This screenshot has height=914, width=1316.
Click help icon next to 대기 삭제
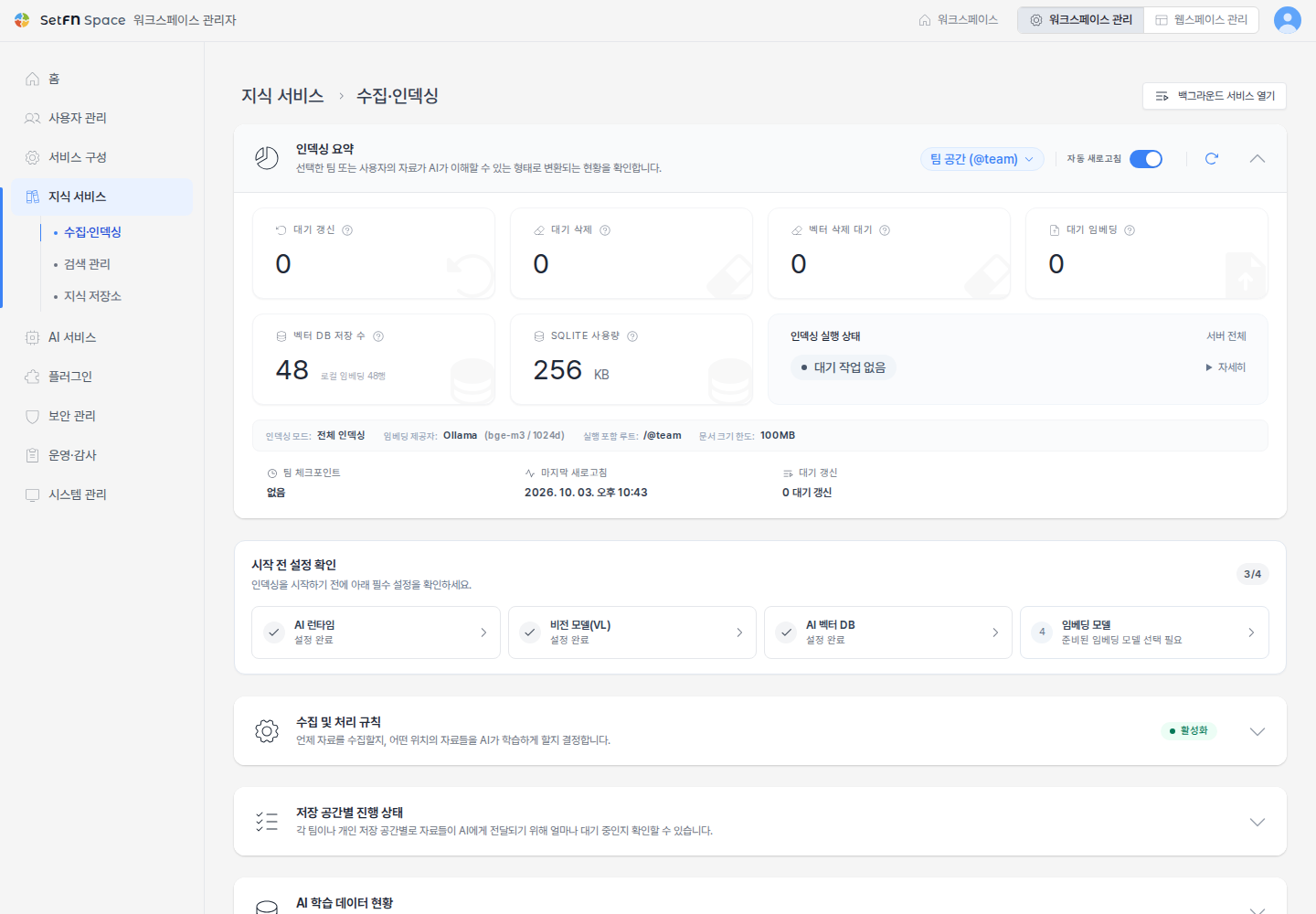[605, 230]
